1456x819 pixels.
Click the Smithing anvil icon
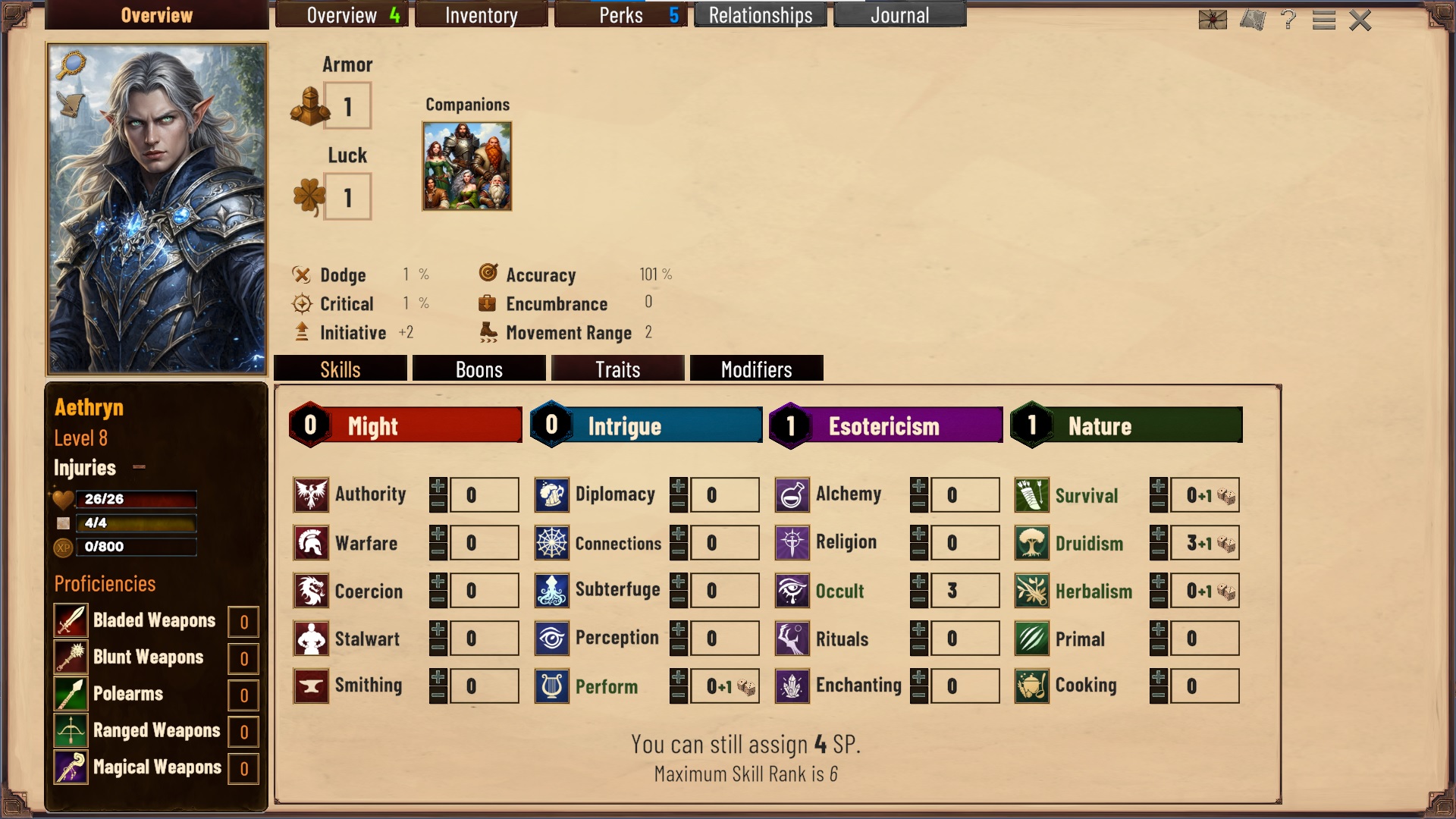[311, 686]
